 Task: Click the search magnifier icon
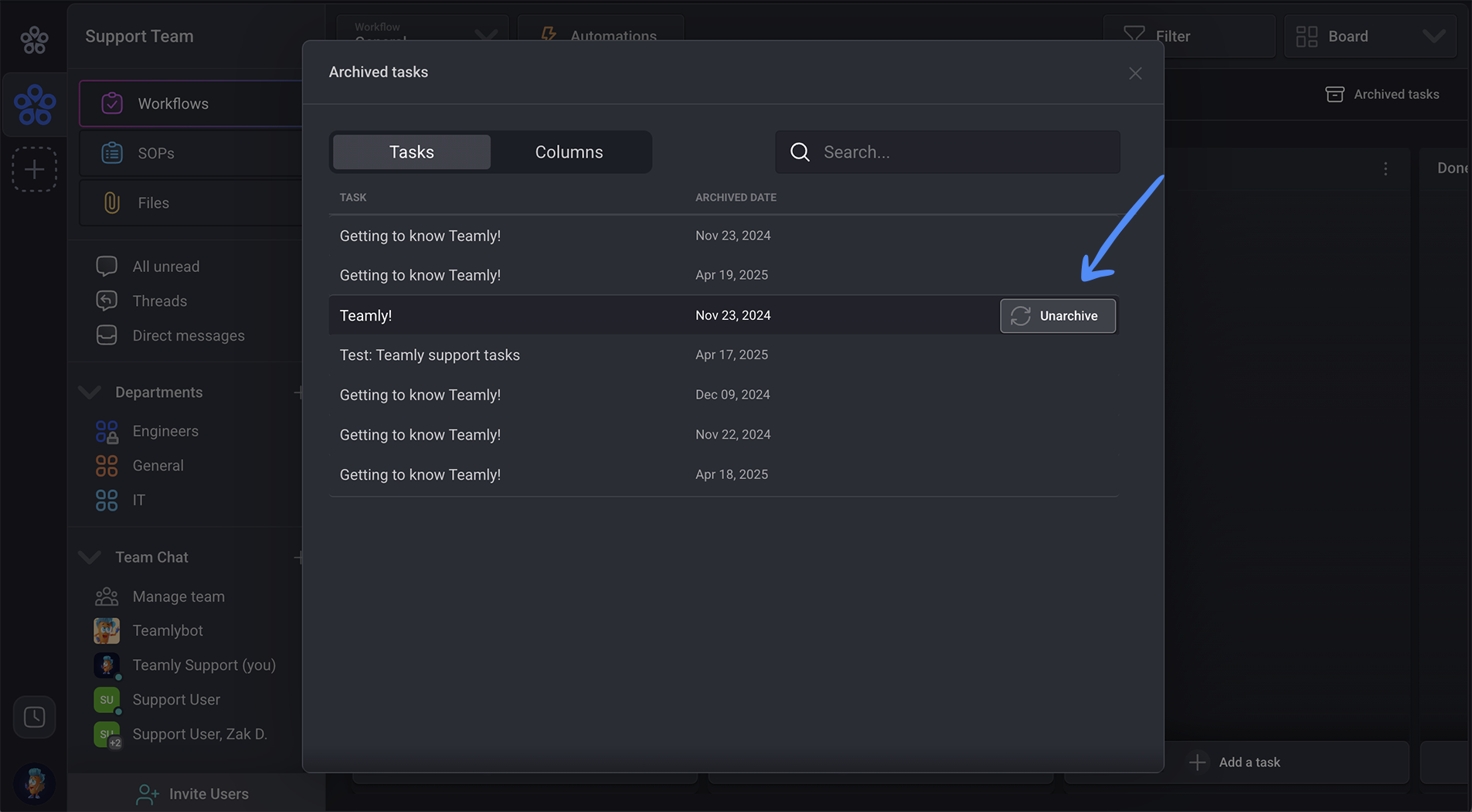(x=800, y=152)
